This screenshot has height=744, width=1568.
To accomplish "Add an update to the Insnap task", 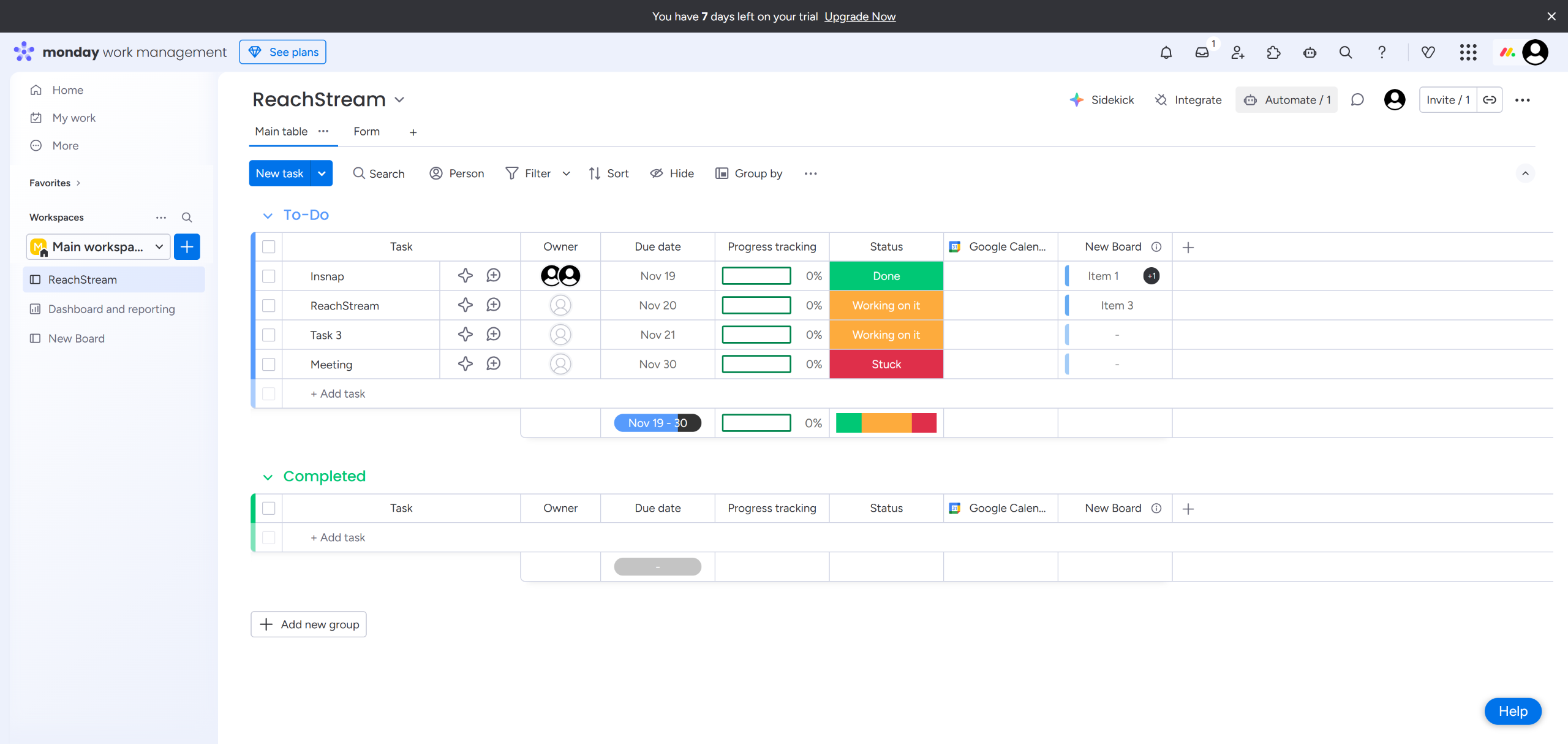I will 493,276.
